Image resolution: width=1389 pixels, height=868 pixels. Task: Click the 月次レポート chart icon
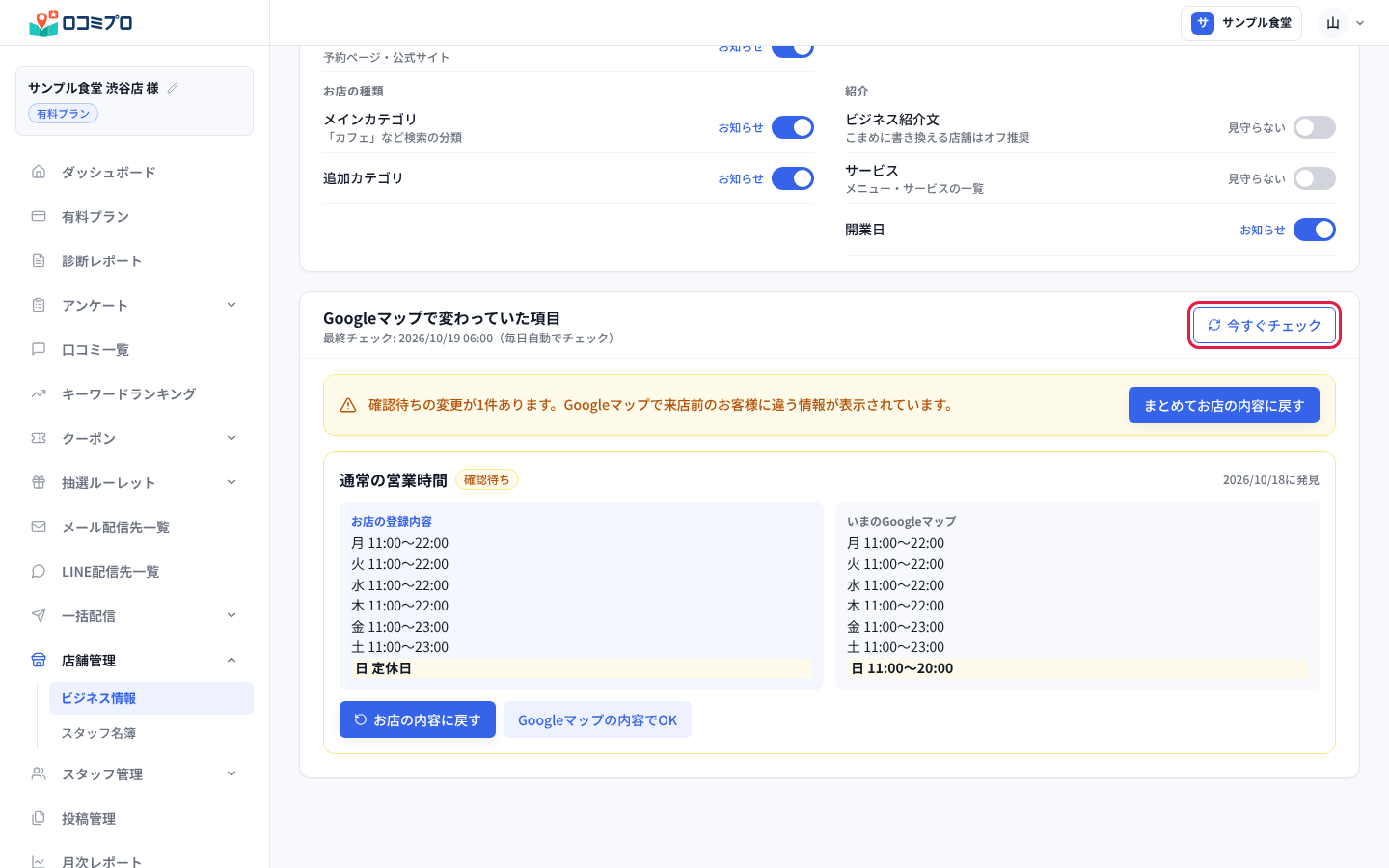point(39,861)
